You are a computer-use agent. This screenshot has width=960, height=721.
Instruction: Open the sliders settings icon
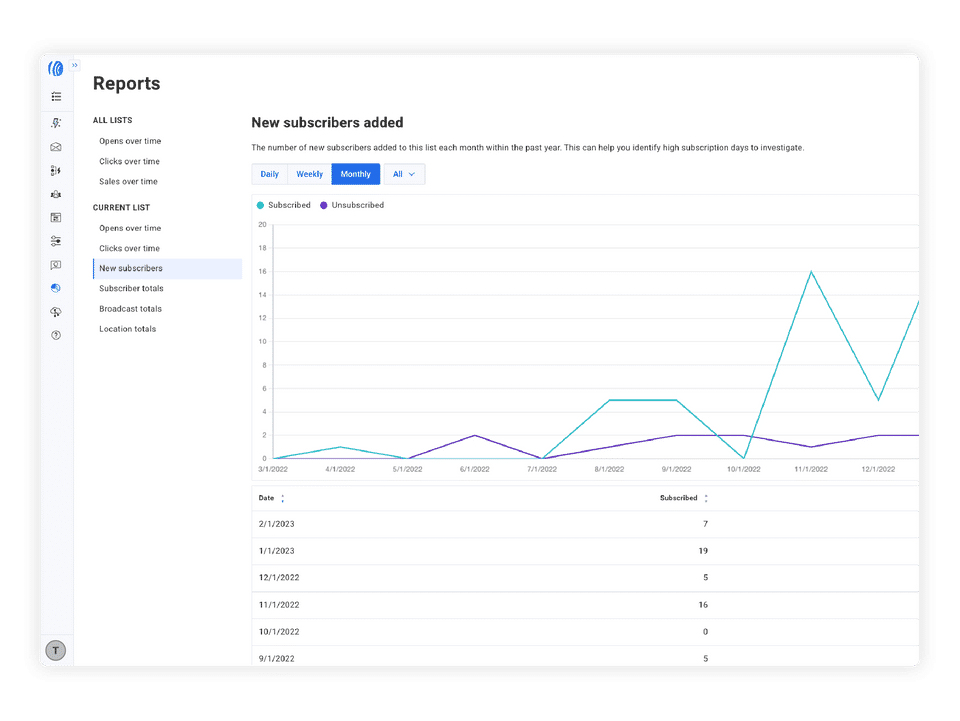point(56,241)
